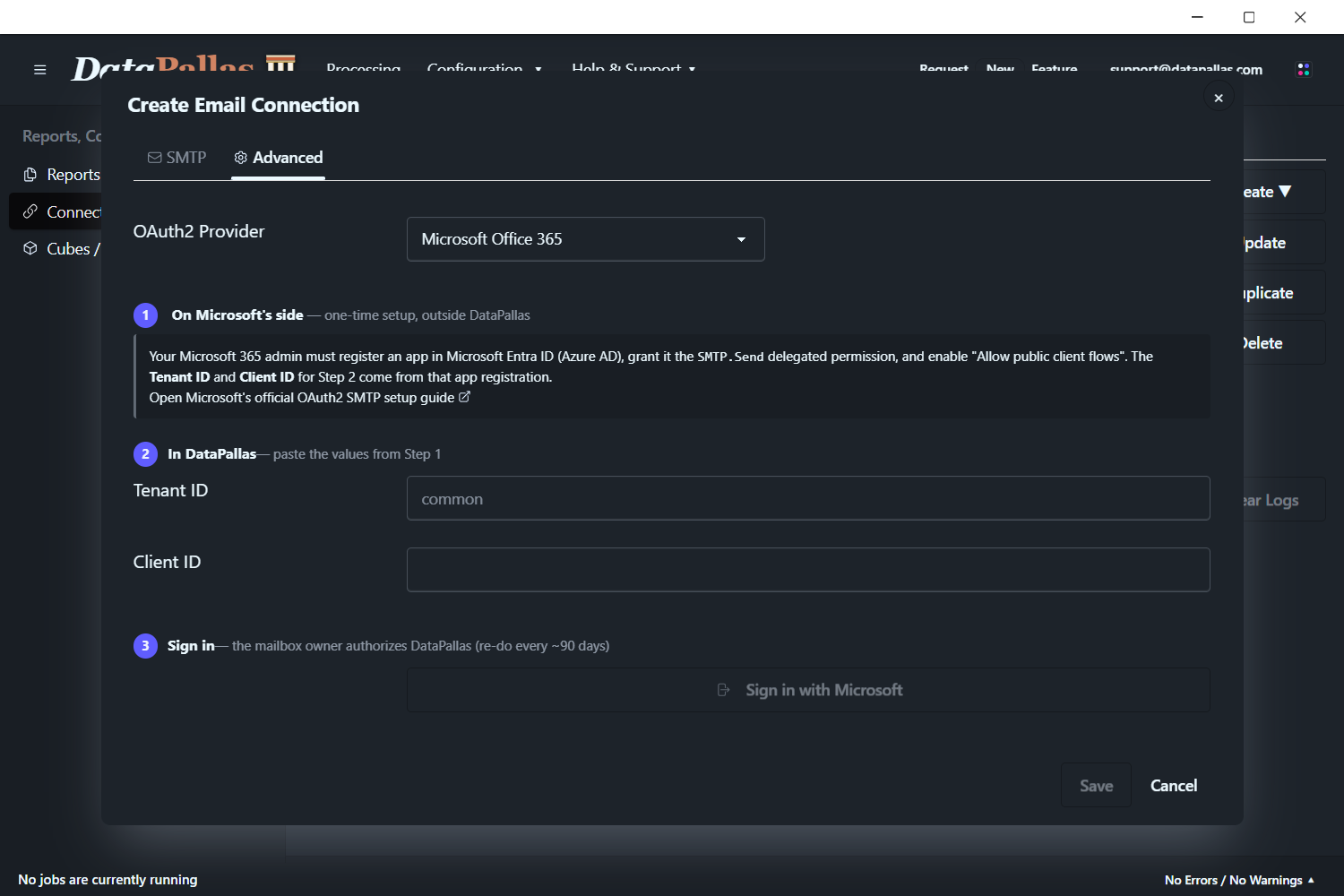The height and width of the screenshot is (896, 1344).
Task: Focus the Client ID input field
Action: click(808, 570)
